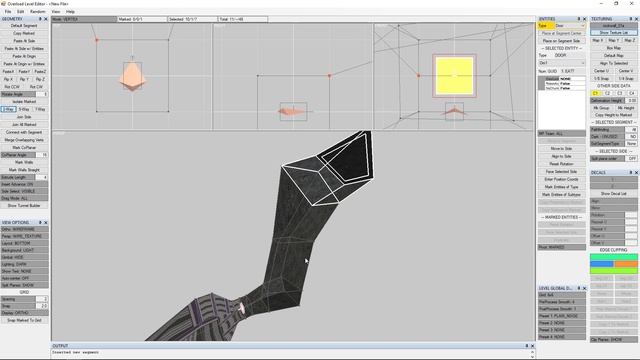Click the Flip X button

[x=8, y=79]
